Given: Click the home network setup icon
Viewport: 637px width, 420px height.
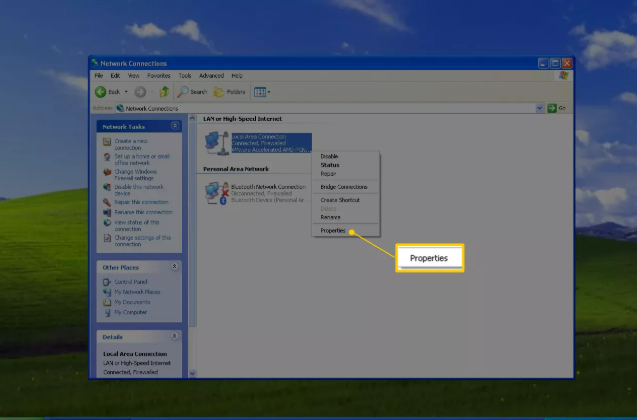Looking at the screenshot, I should pos(107,157).
